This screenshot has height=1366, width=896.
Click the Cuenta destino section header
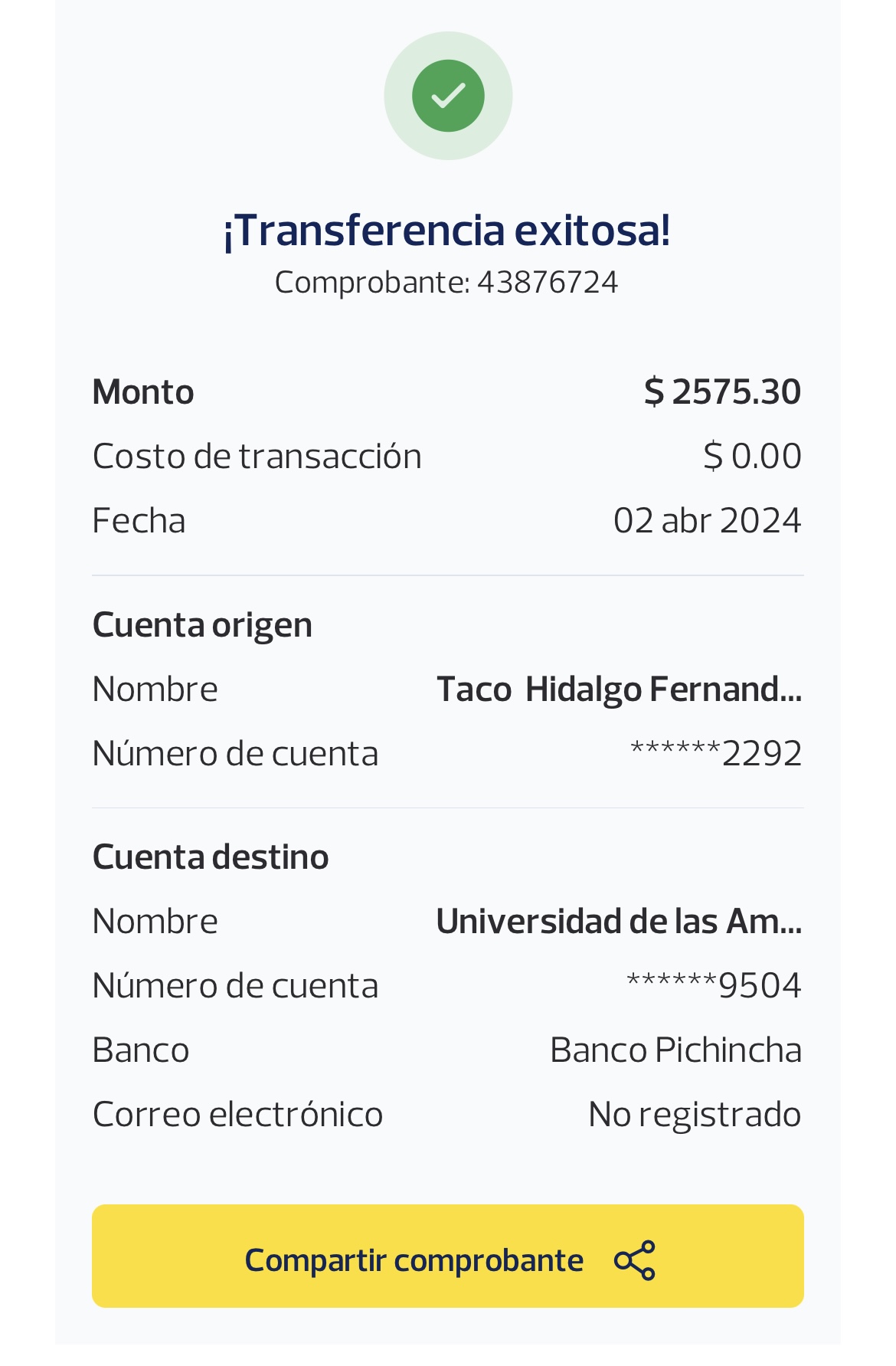pos(211,857)
